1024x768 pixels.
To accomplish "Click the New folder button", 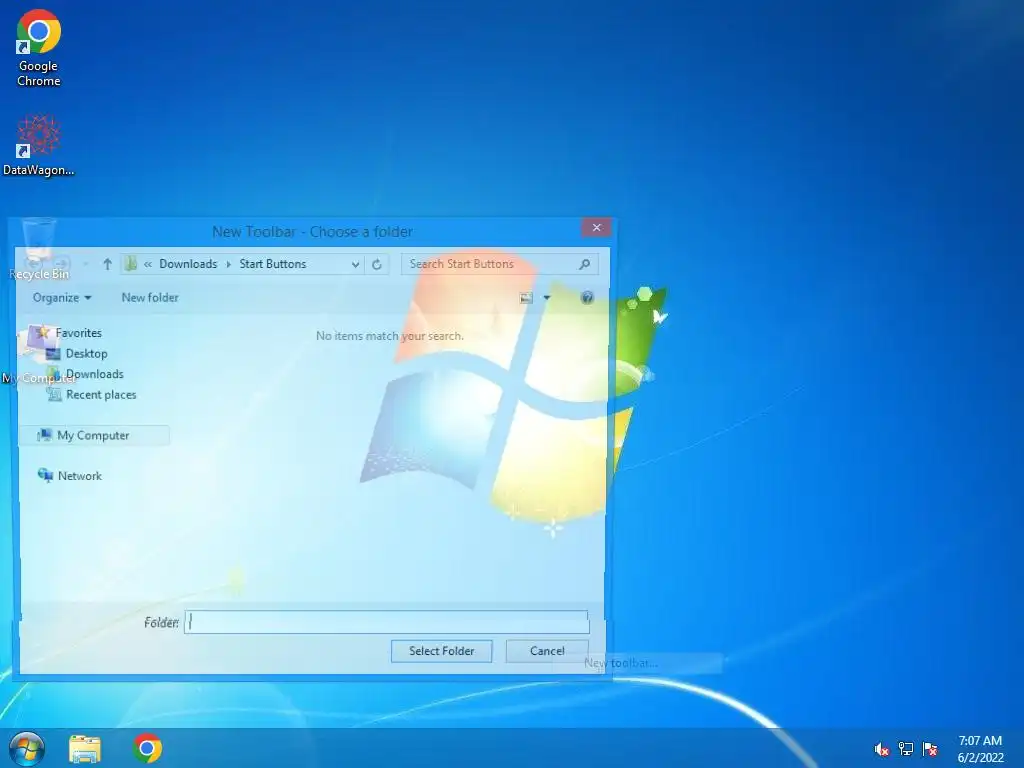I will (x=150, y=298).
